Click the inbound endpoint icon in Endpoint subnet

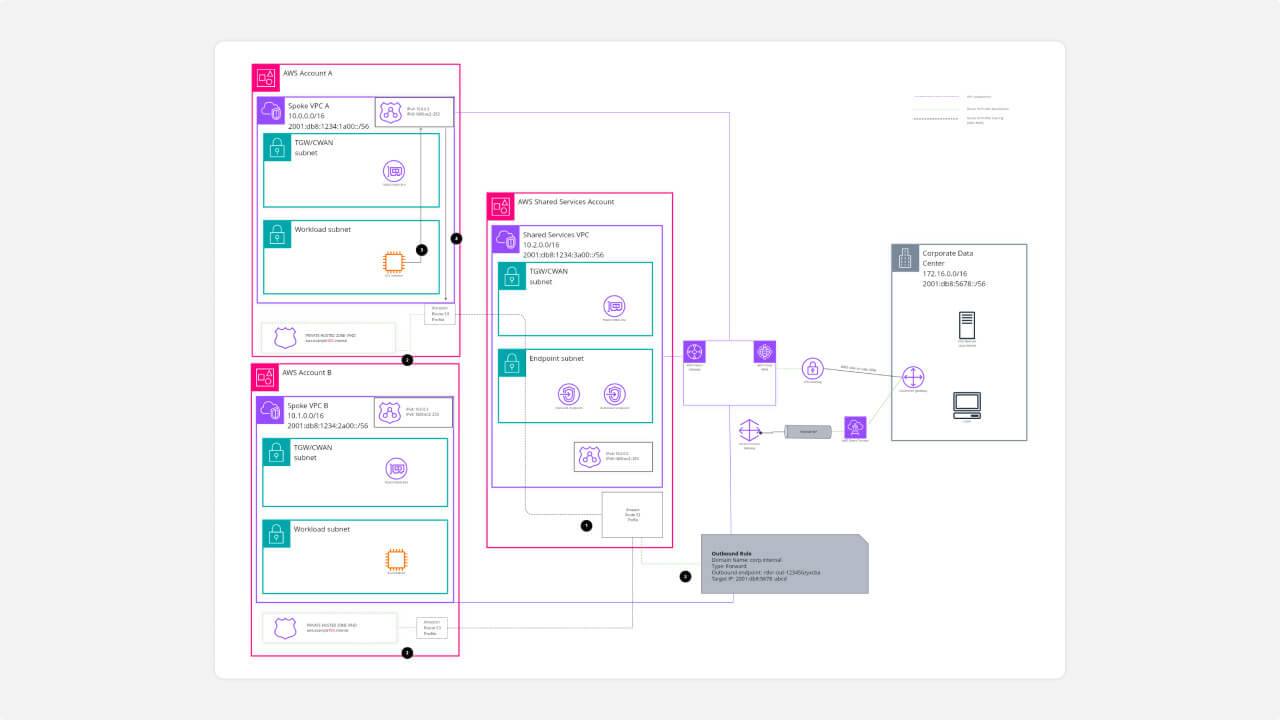click(567, 394)
